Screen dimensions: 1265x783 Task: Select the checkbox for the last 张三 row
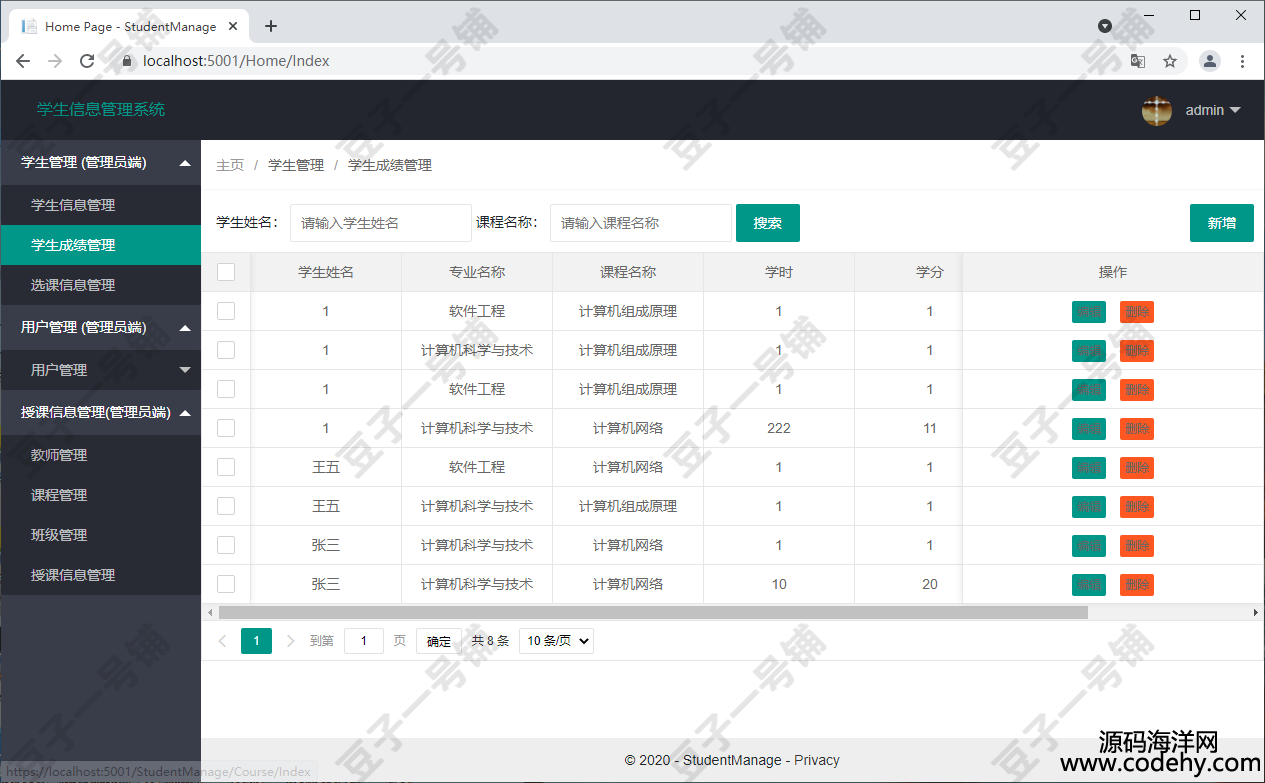coord(226,584)
